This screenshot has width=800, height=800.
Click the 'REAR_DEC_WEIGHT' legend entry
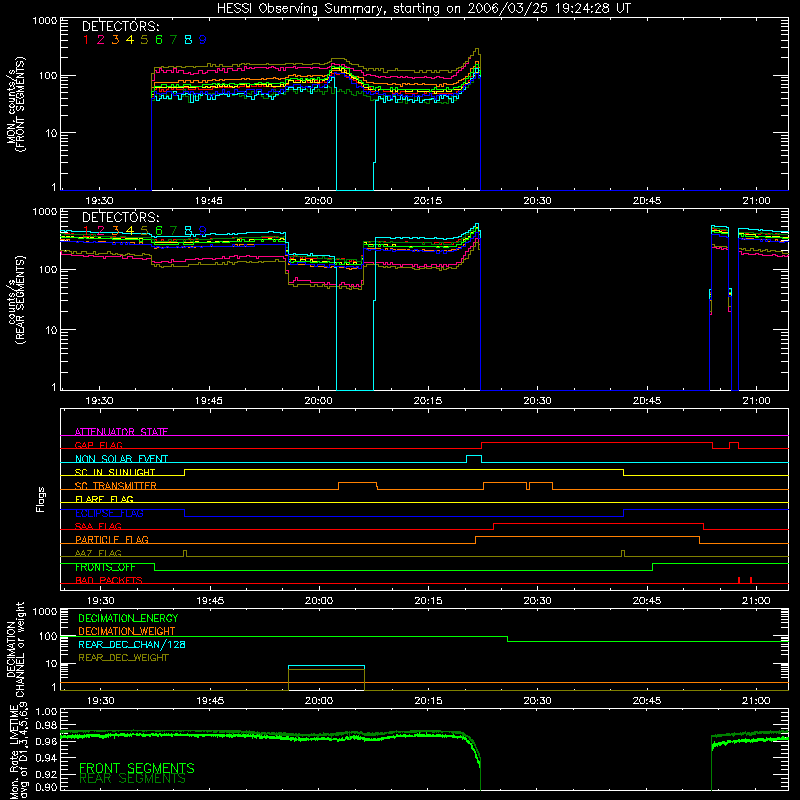click(123, 658)
